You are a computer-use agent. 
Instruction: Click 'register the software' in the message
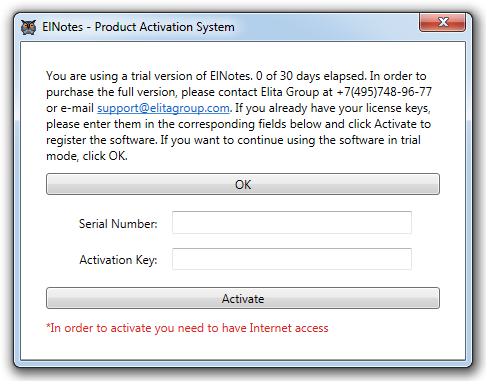pyautogui.click(x=101, y=140)
